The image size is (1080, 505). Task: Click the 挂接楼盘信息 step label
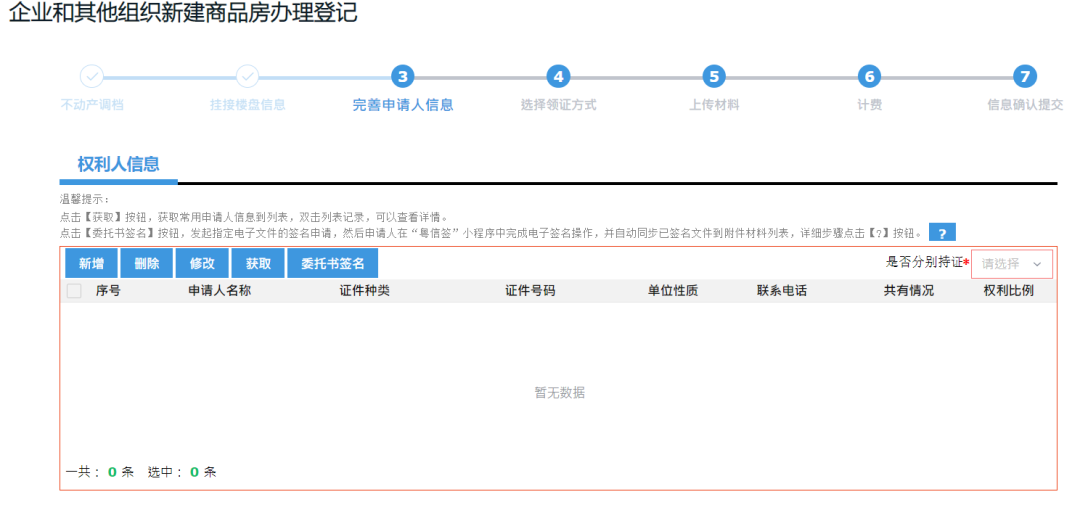click(248, 105)
